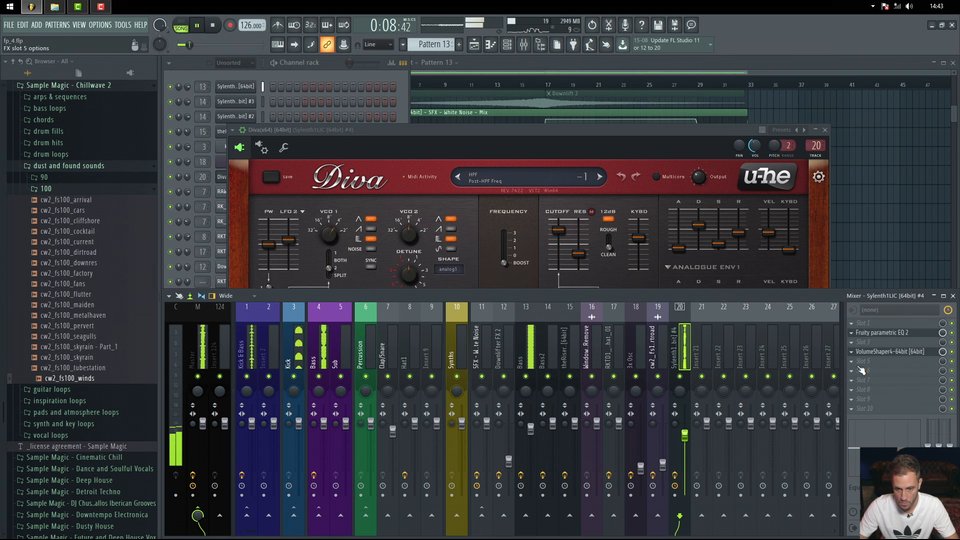
Task: Click the Diva undo arrow
Action: click(621, 176)
